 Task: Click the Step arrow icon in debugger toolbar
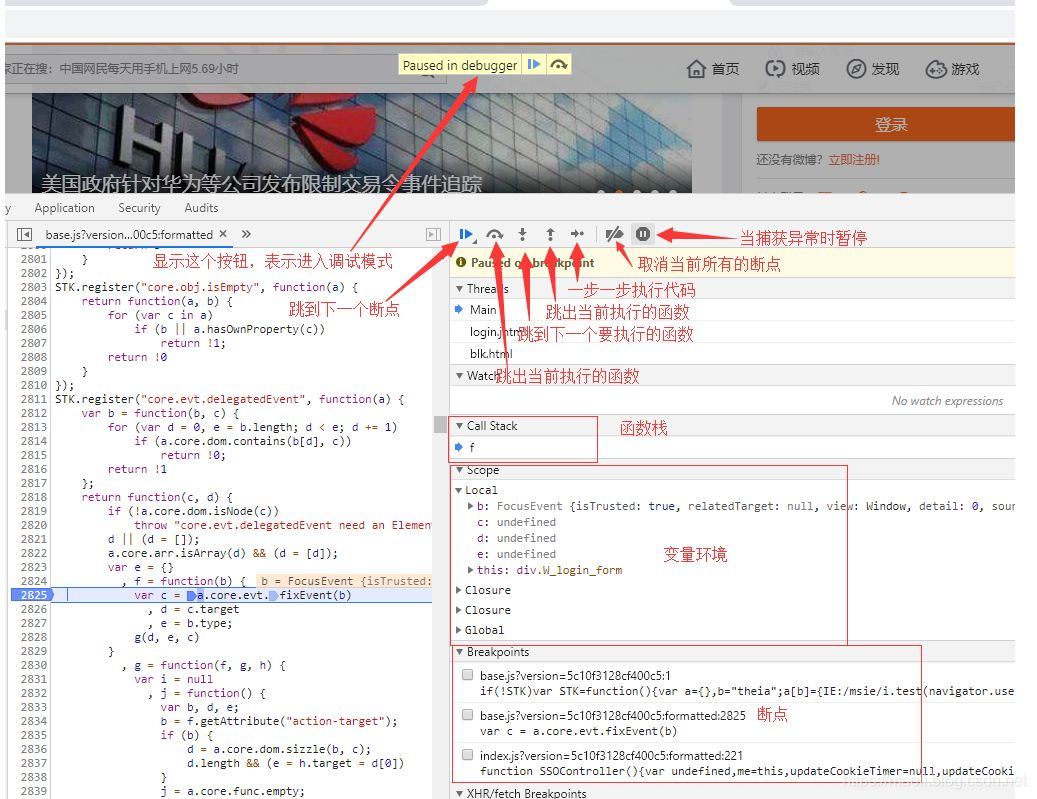tap(577, 234)
